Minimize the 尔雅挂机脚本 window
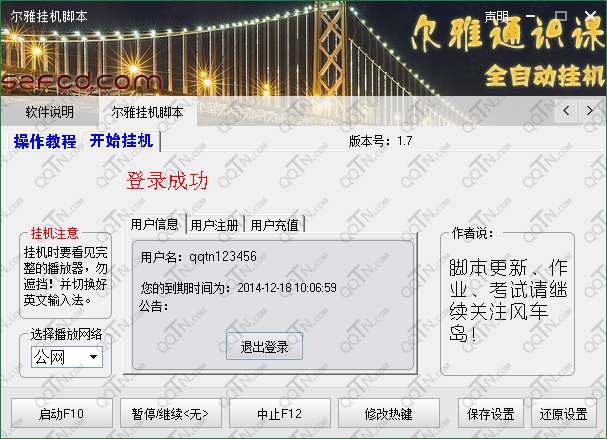Screen dimensions: 607x439 click(536, 16)
